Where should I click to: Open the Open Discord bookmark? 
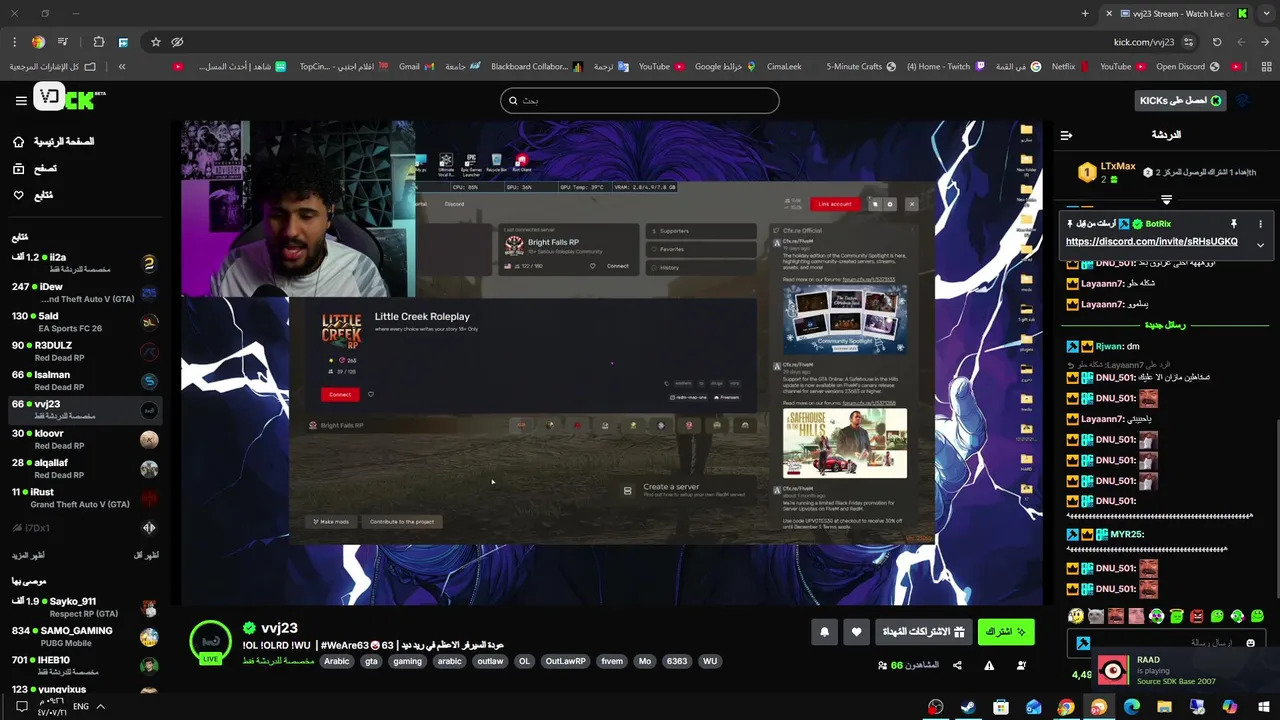[1187, 67]
